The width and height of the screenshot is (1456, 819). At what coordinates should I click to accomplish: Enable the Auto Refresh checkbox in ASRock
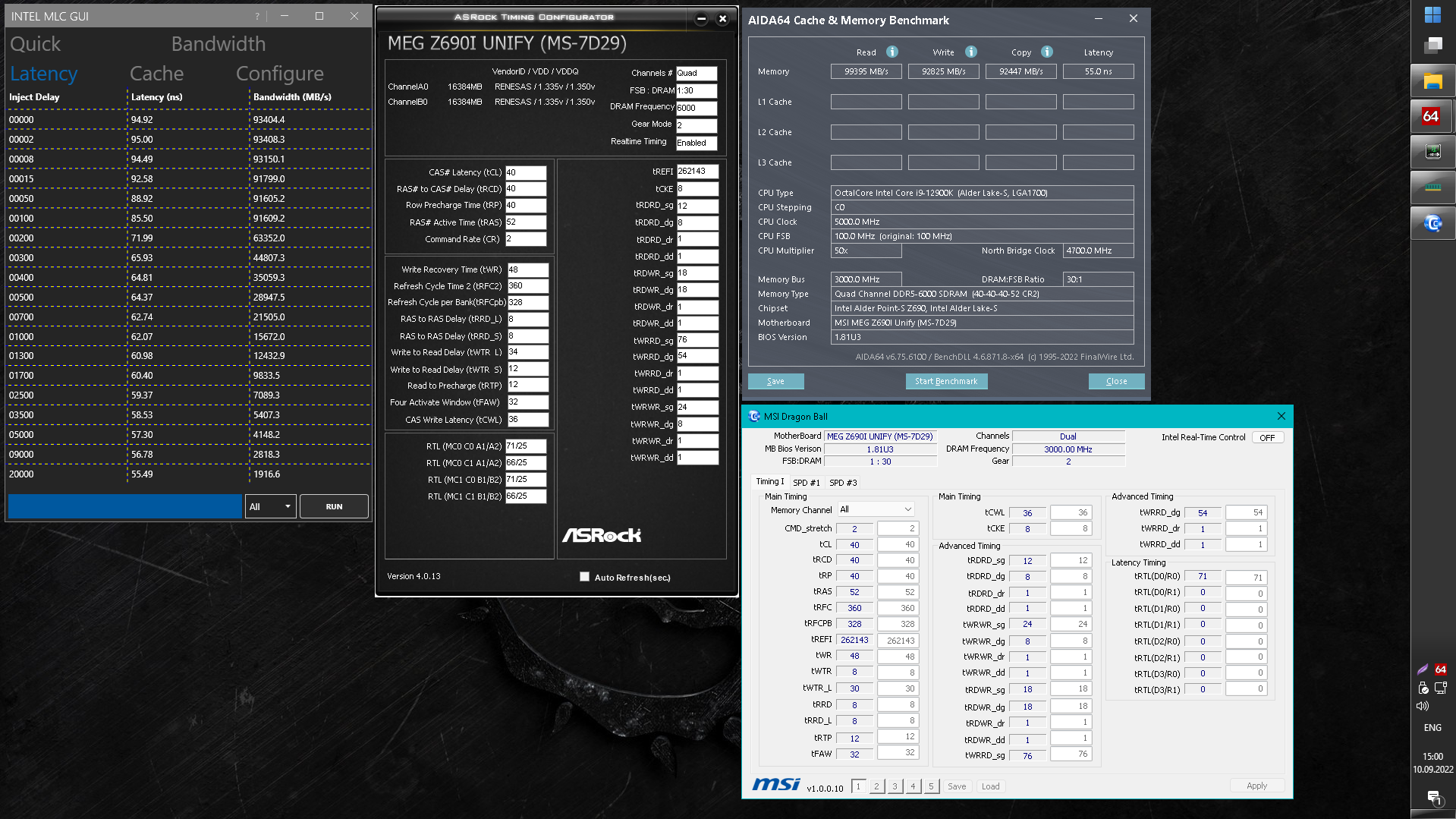point(584,577)
